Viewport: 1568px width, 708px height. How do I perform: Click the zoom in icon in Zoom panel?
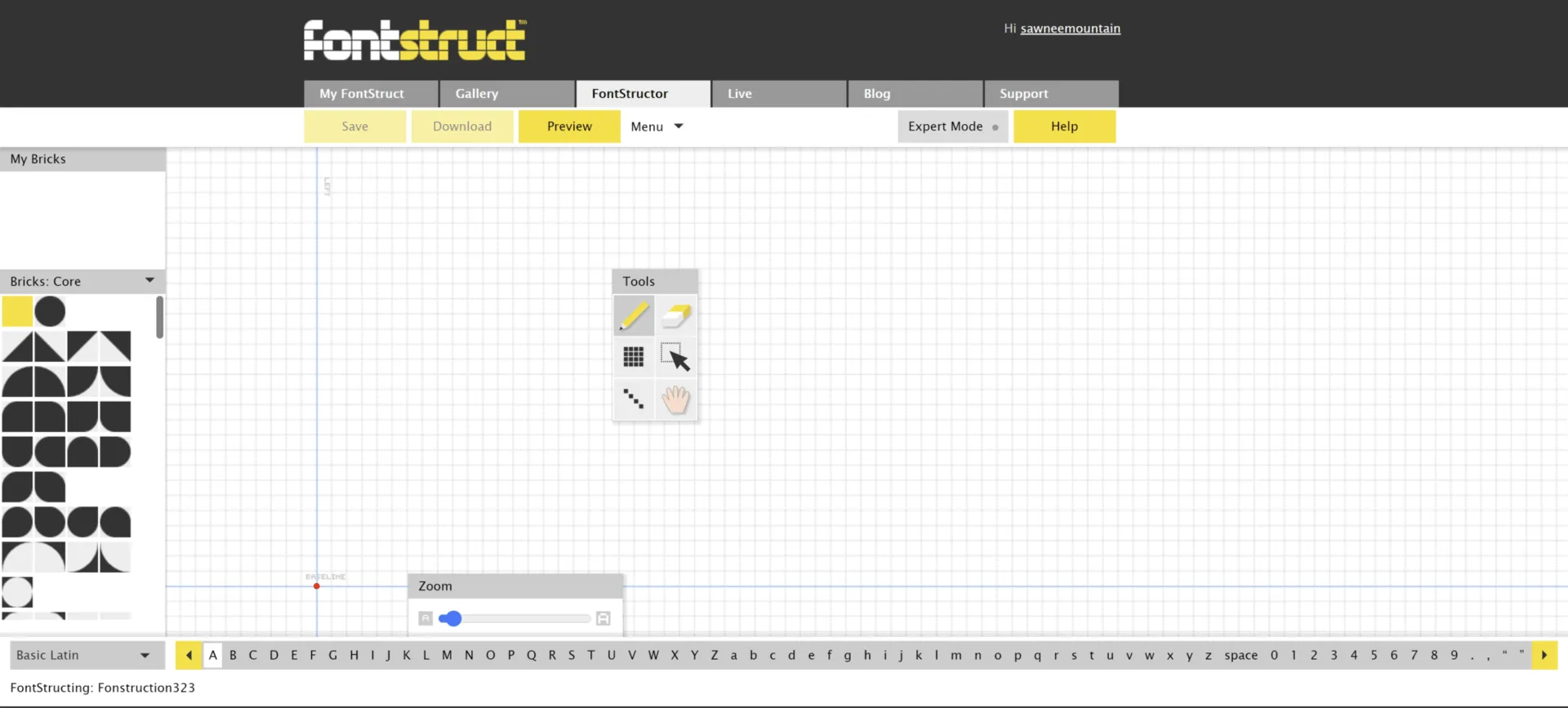[x=604, y=618]
